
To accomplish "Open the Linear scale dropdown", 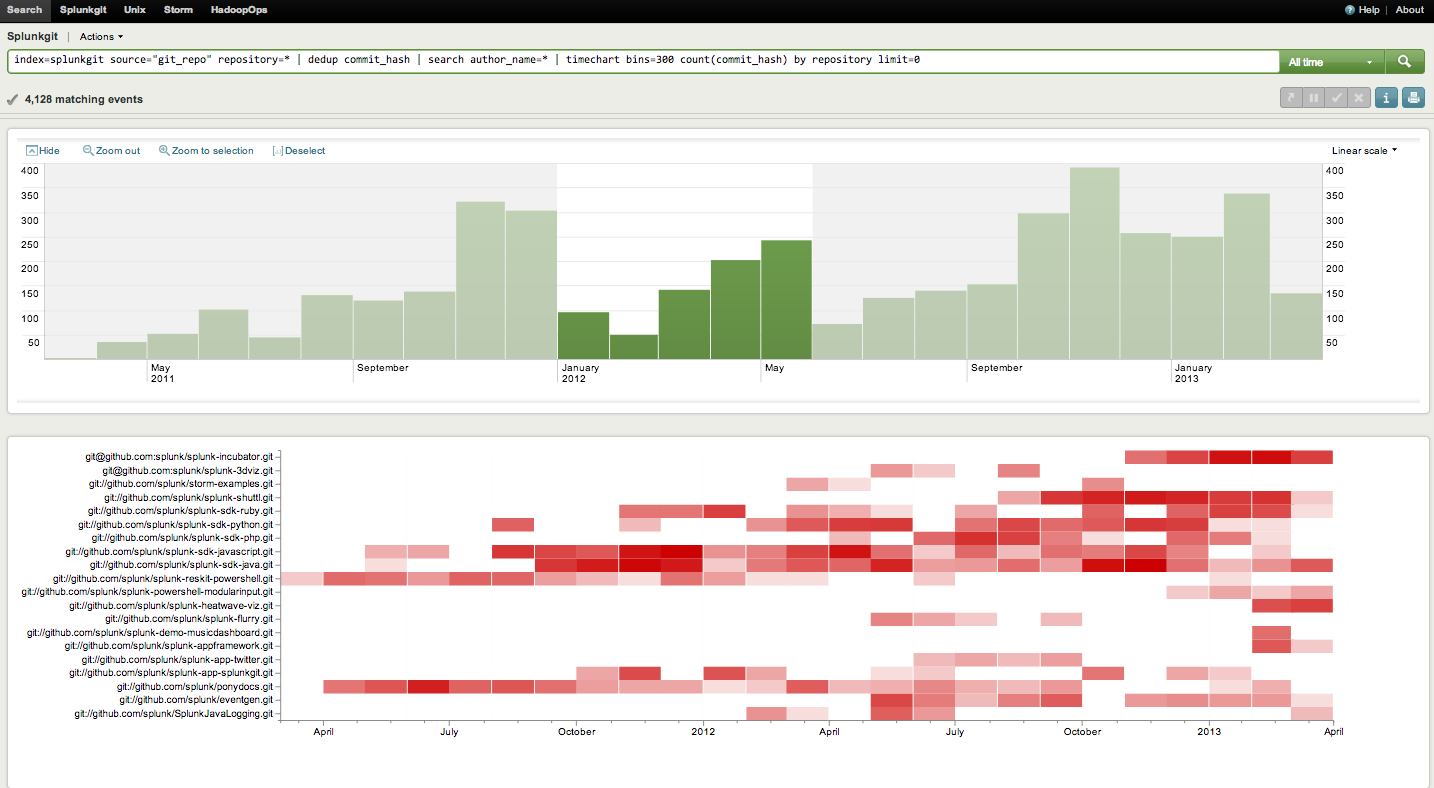I will pyautogui.click(x=1363, y=150).
